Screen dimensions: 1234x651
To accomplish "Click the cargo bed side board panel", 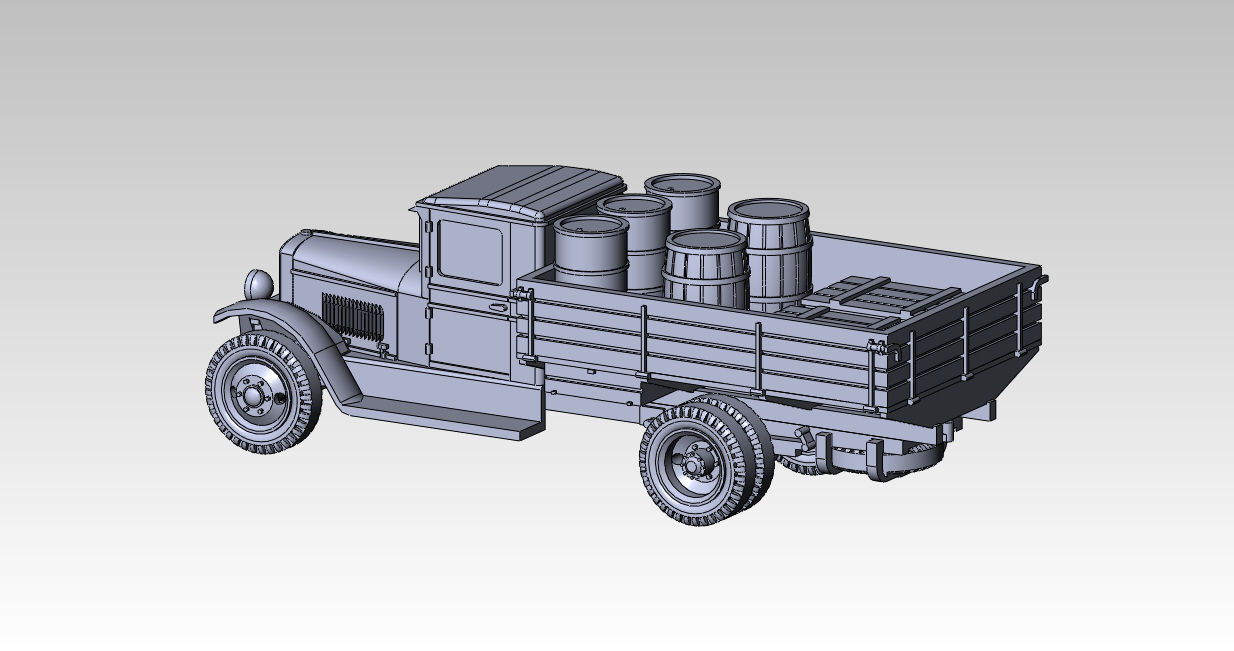I will pyautogui.click(x=700, y=346).
